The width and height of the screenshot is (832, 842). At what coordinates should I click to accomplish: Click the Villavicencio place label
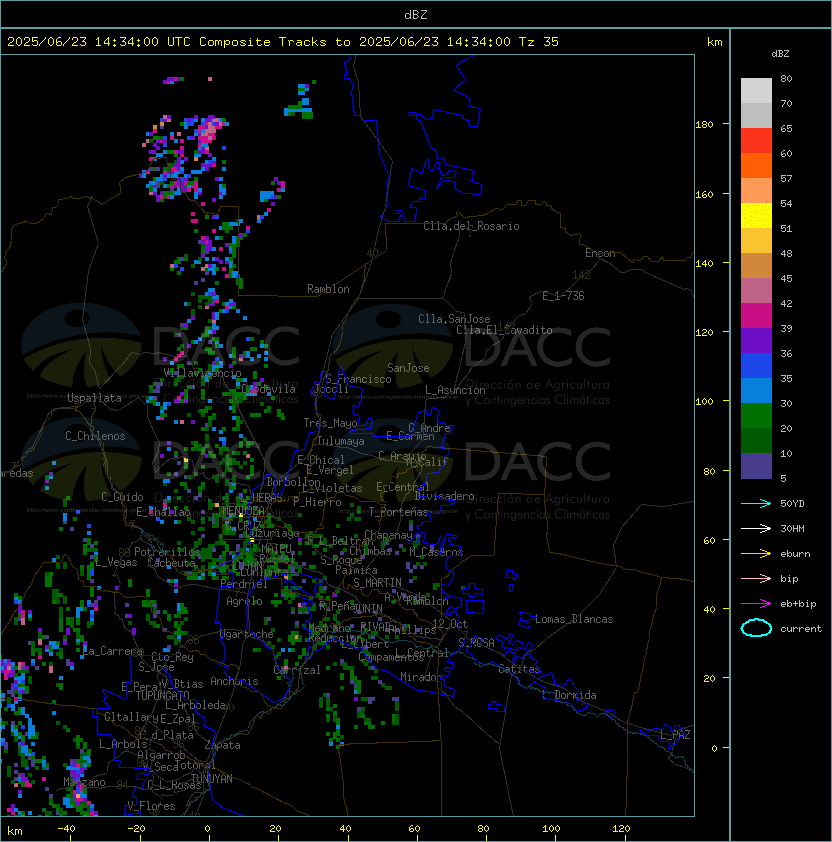click(202, 373)
